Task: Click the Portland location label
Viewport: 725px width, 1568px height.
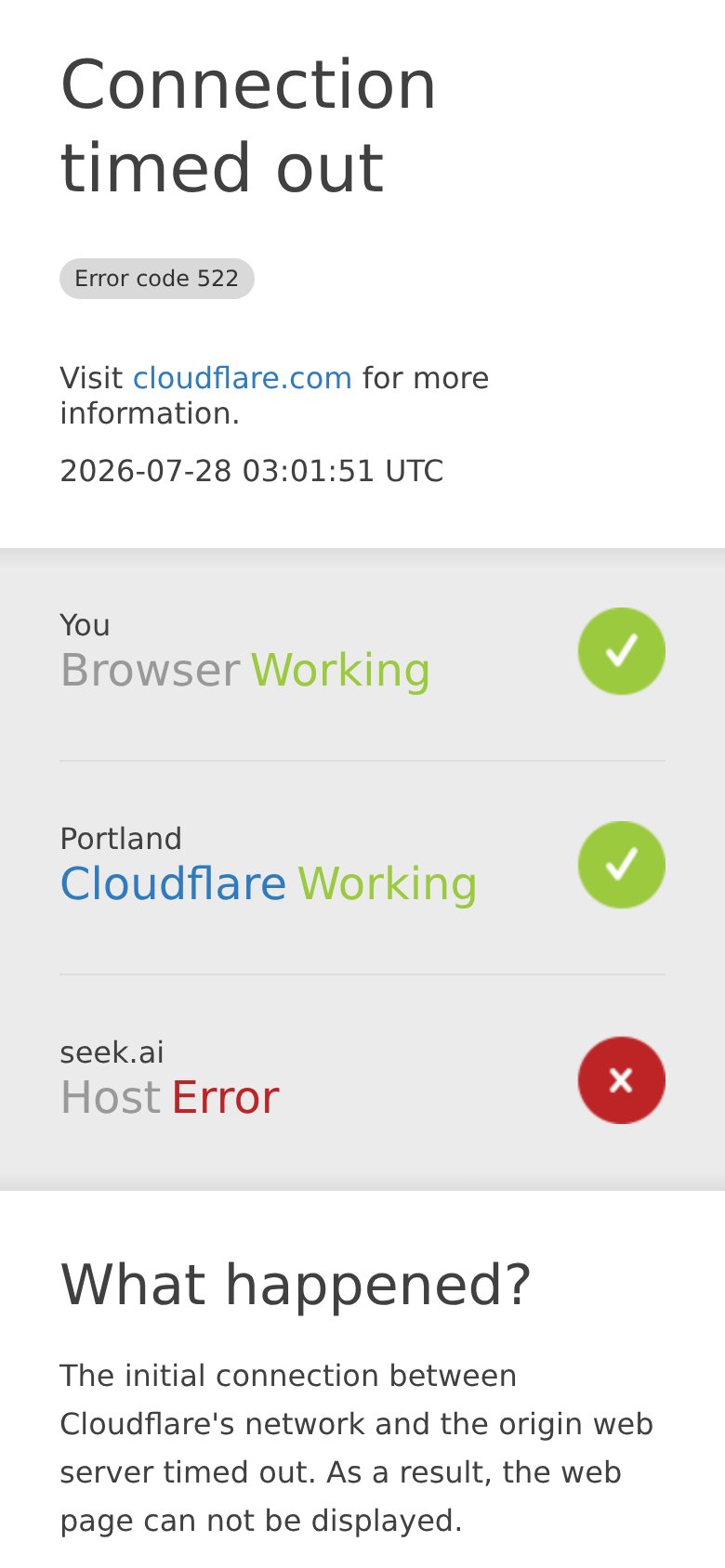Action: tap(121, 839)
